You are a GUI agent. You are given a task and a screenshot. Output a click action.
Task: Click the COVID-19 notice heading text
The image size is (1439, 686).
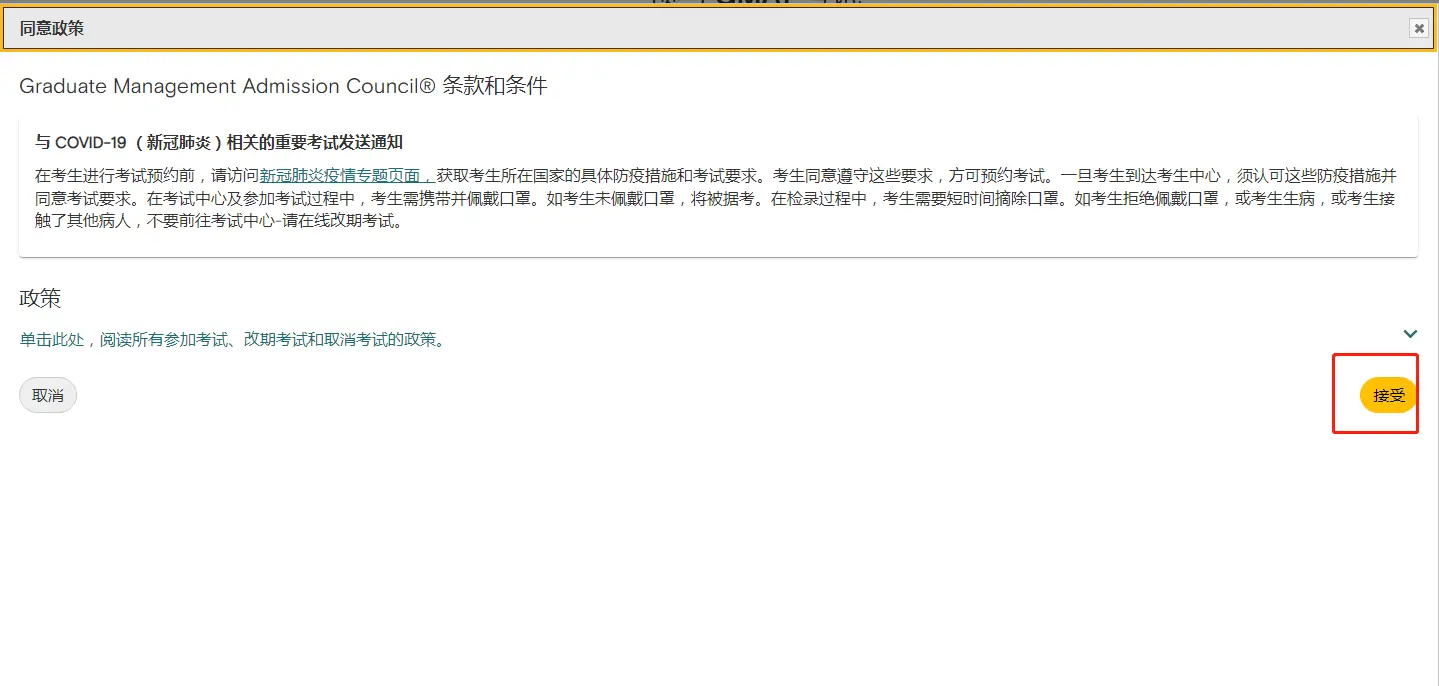219,142
